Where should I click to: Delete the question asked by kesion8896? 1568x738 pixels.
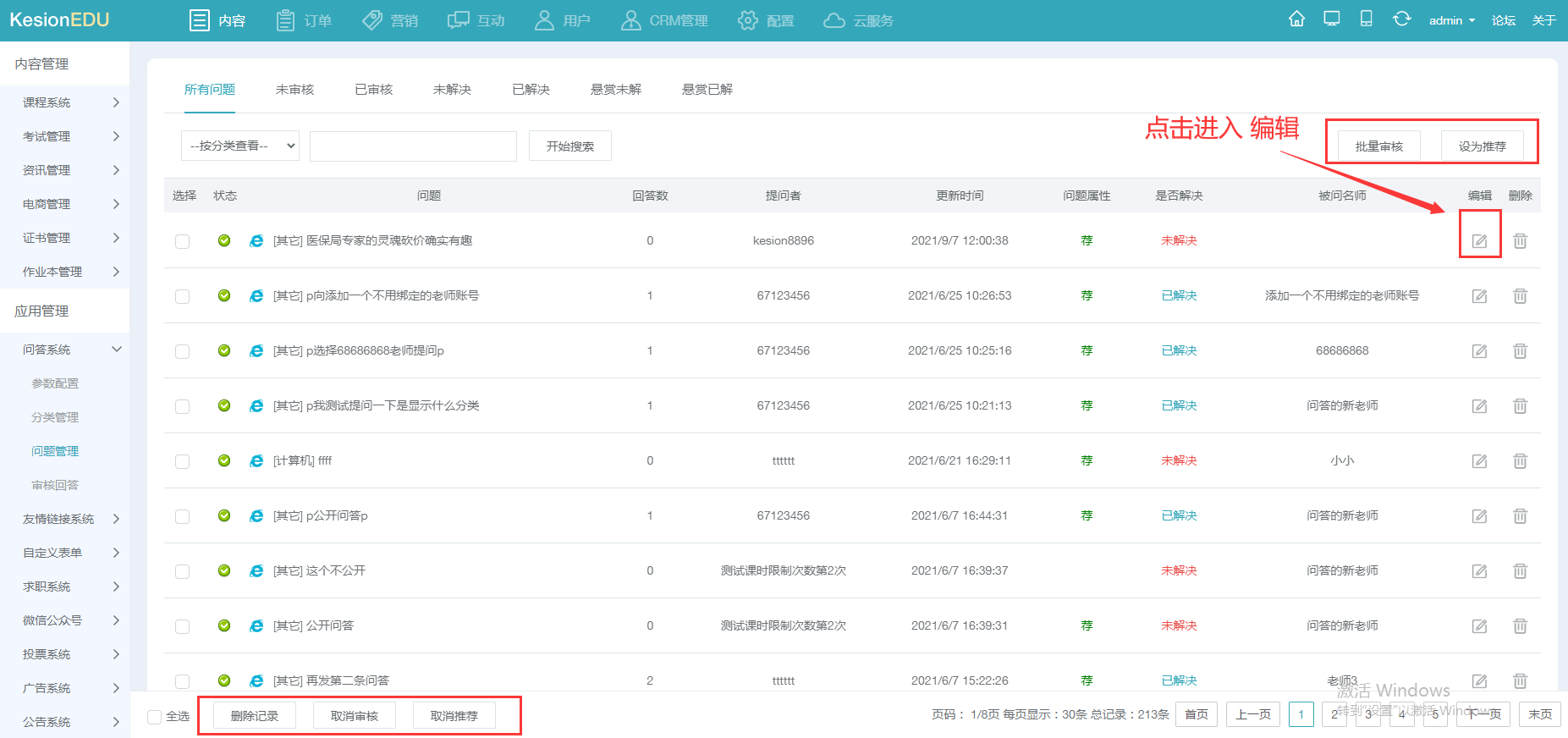1520,241
